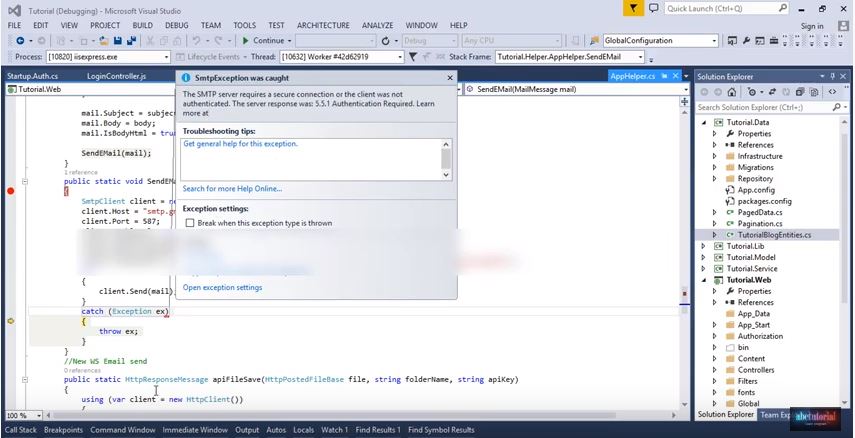Click the Continue debugging button
855x438 pixels.
263,41
